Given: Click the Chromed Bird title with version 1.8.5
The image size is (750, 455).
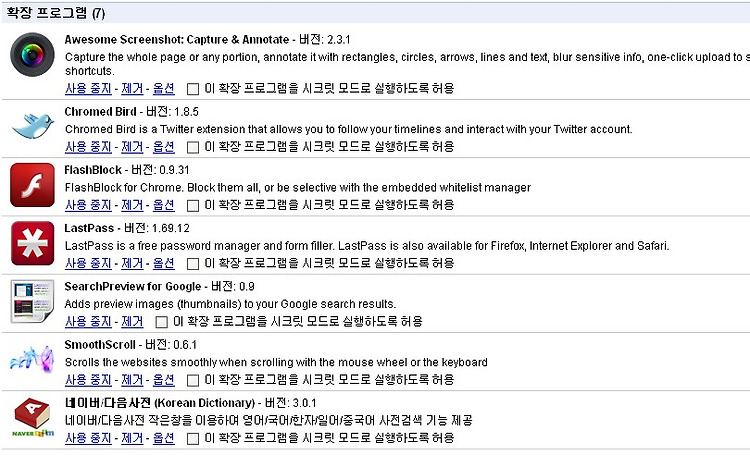Looking at the screenshot, I should (x=132, y=112).
